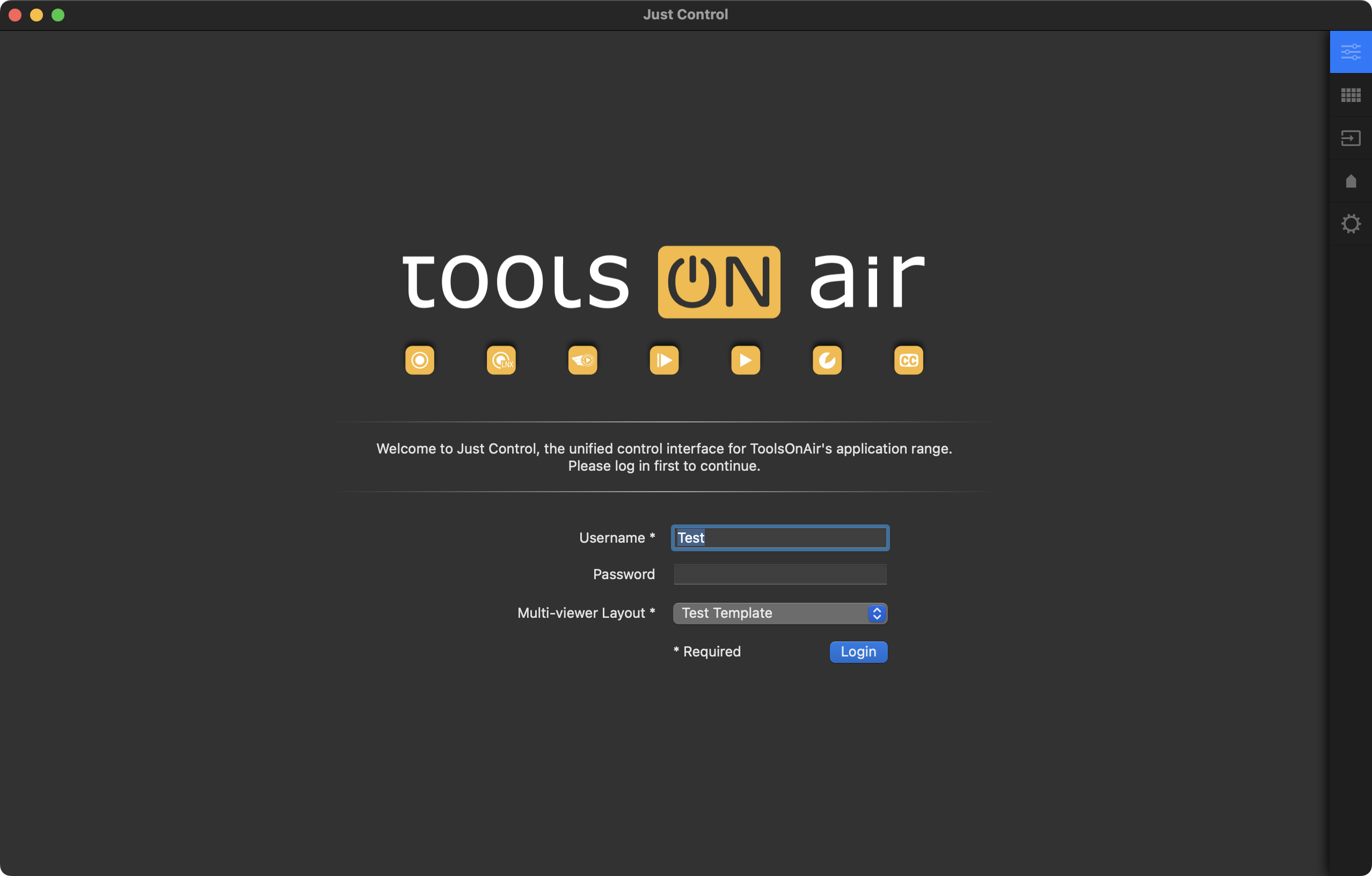
Task: Minimize the Just Control window
Action: pyautogui.click(x=37, y=15)
